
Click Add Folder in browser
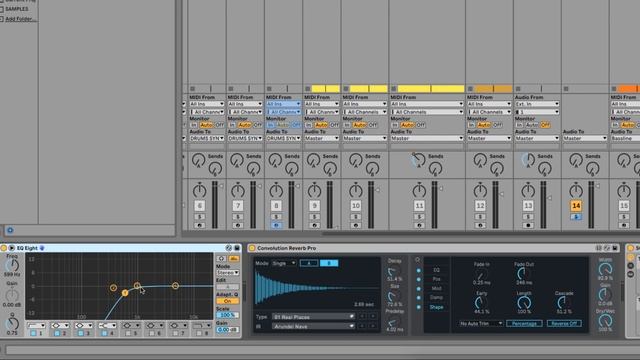pos(20,19)
